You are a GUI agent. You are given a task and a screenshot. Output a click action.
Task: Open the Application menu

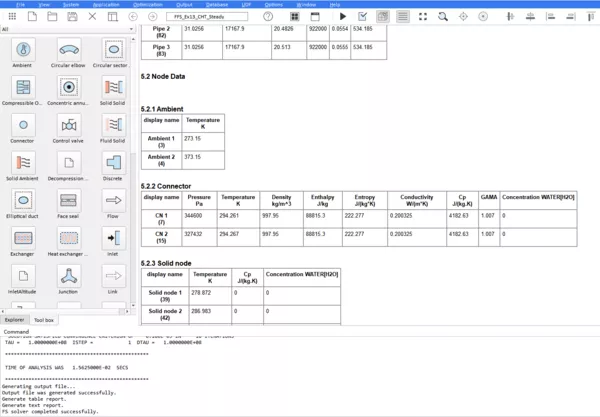coord(106,5)
